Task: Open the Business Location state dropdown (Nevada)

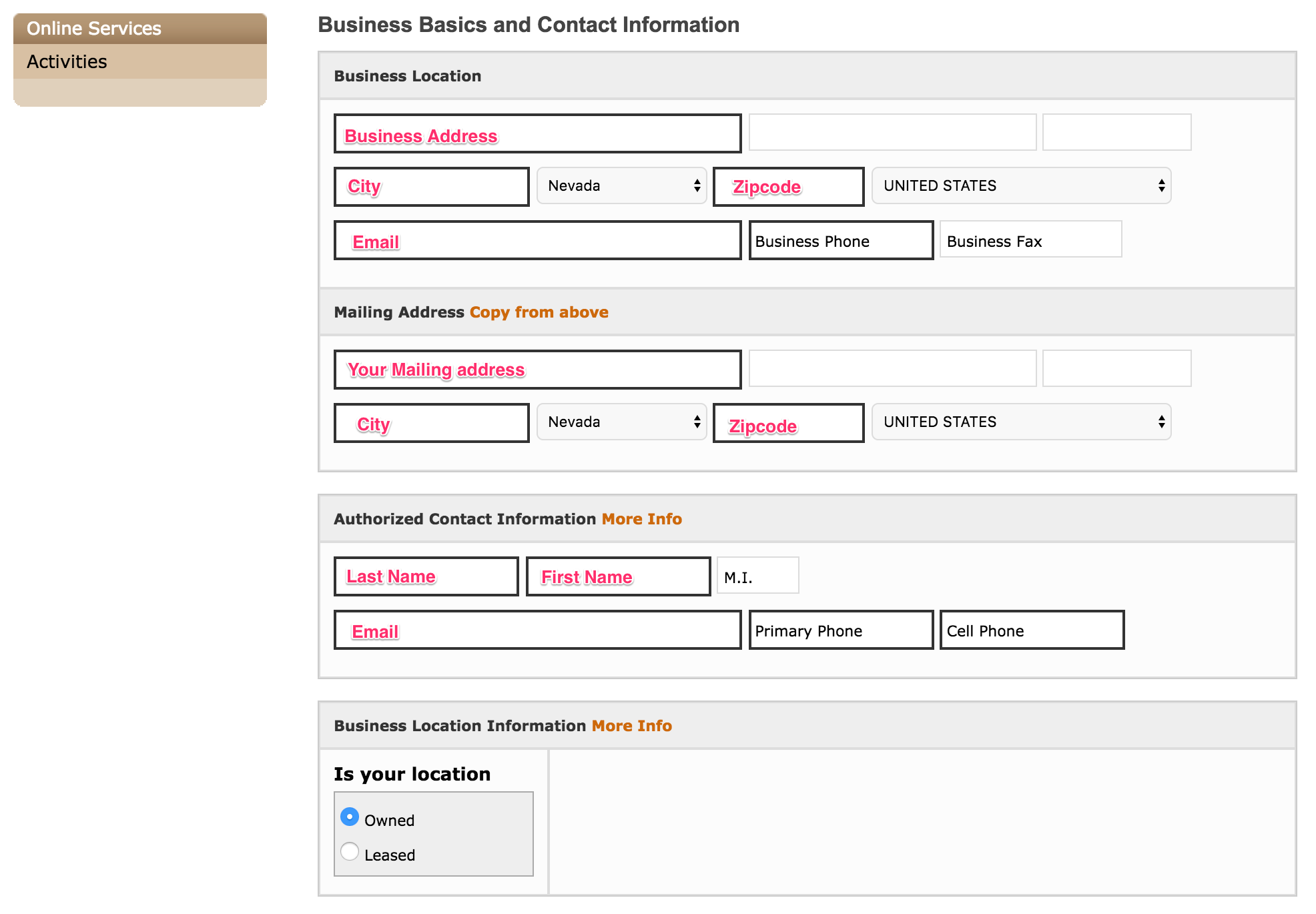Action: (622, 185)
